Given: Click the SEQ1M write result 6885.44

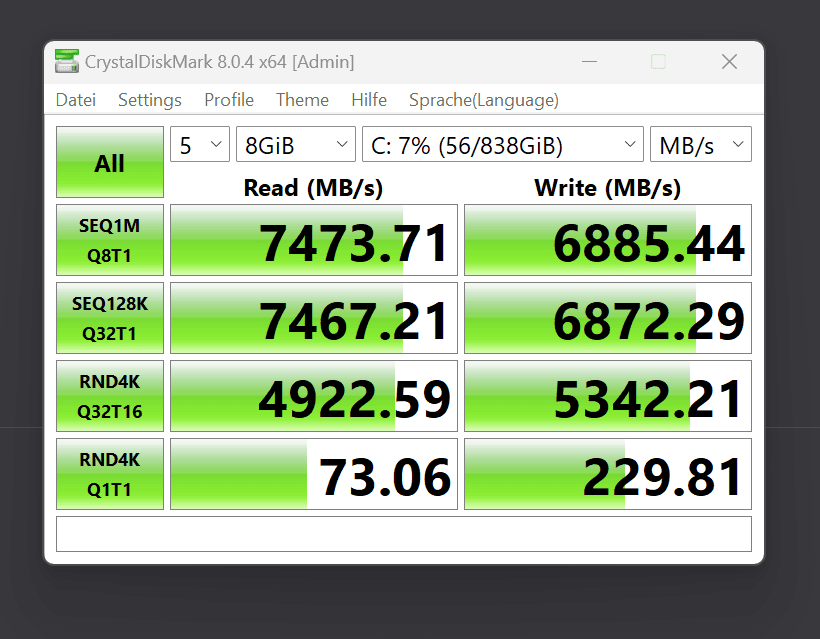Looking at the screenshot, I should pyautogui.click(x=608, y=240).
